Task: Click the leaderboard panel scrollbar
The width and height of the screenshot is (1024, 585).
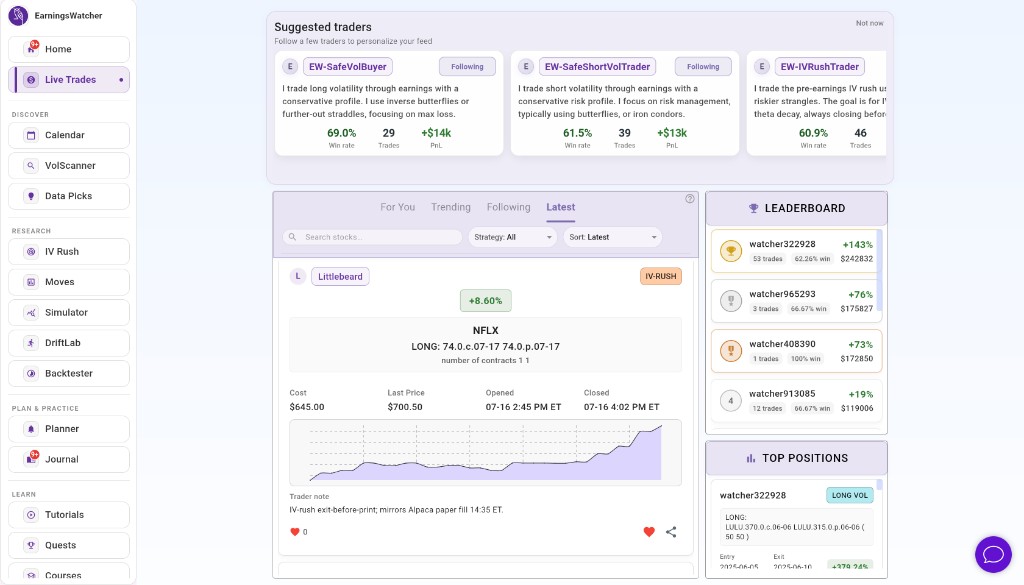Action: pyautogui.click(x=880, y=270)
